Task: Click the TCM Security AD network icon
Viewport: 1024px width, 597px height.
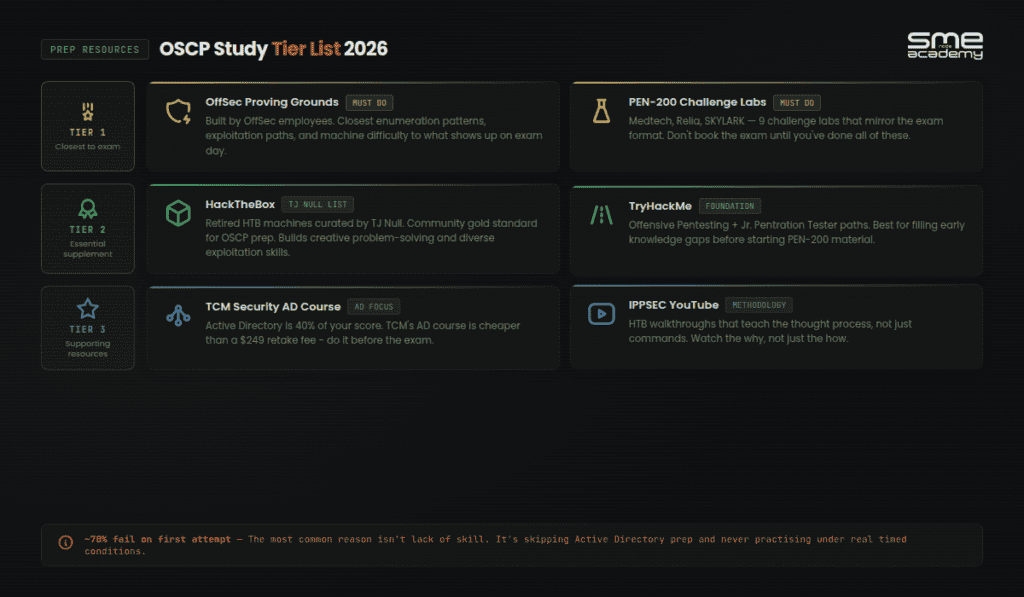Action: coord(178,315)
